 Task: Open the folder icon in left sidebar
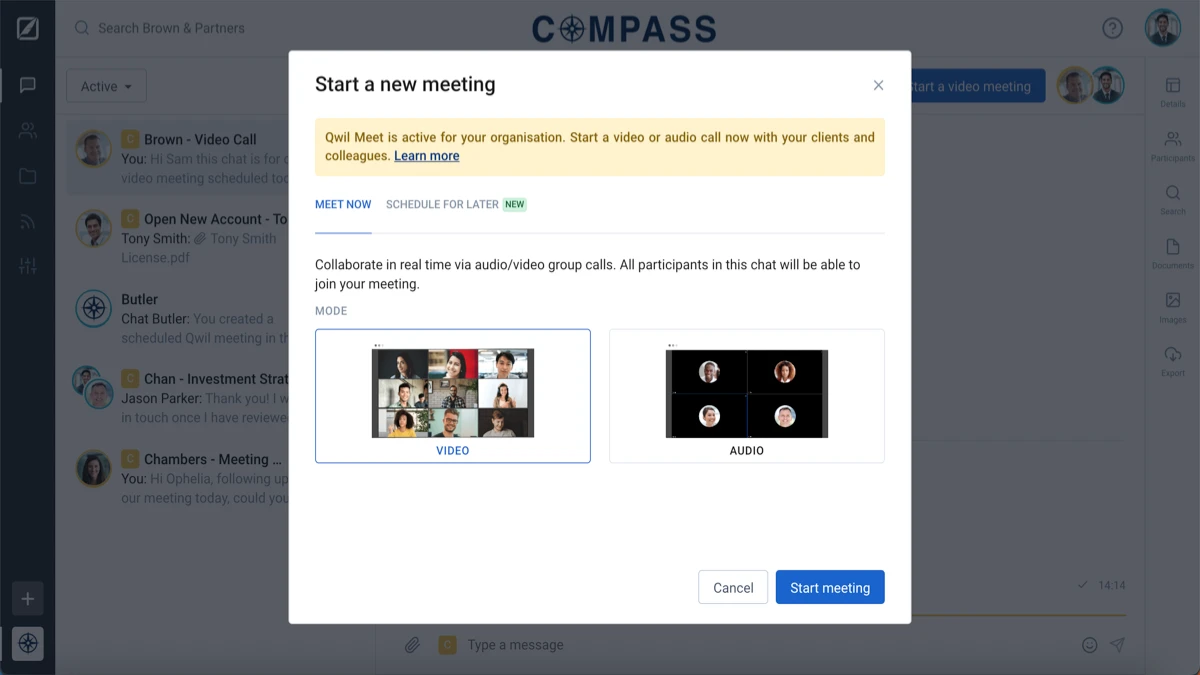coord(28,177)
